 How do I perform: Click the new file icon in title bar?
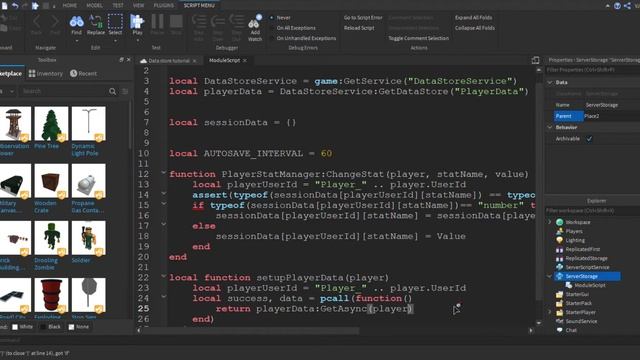click(x=4, y=5)
